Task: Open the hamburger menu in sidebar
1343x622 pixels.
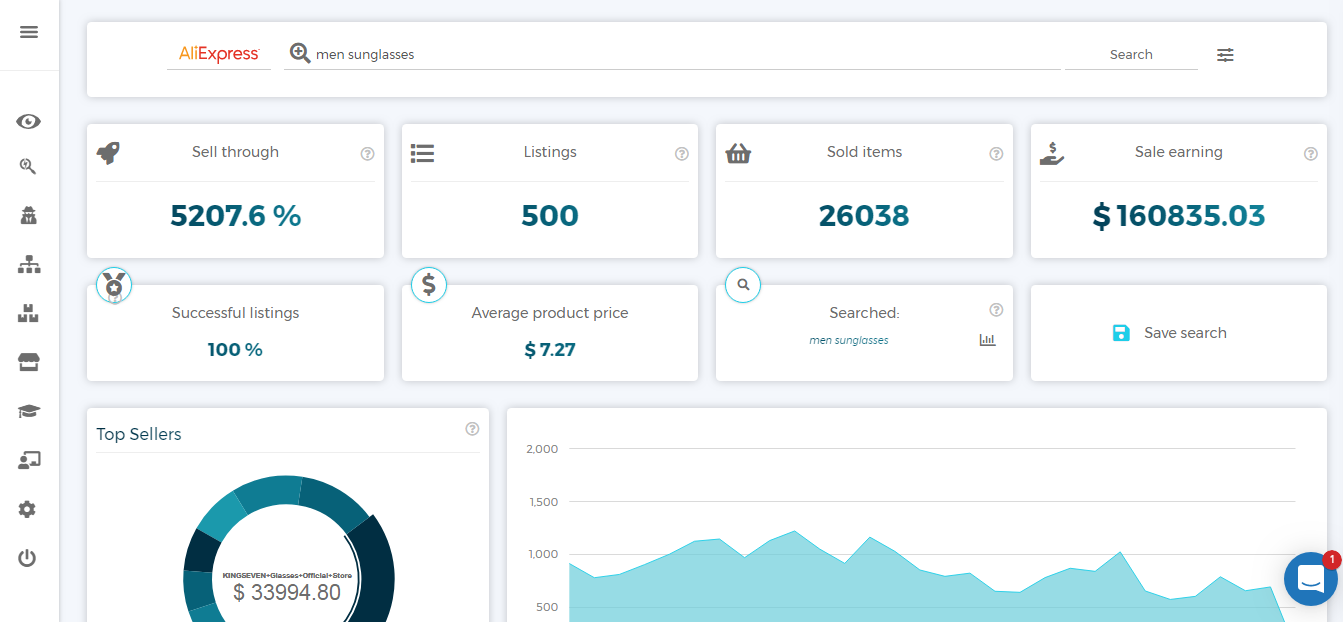Action: click(x=29, y=32)
